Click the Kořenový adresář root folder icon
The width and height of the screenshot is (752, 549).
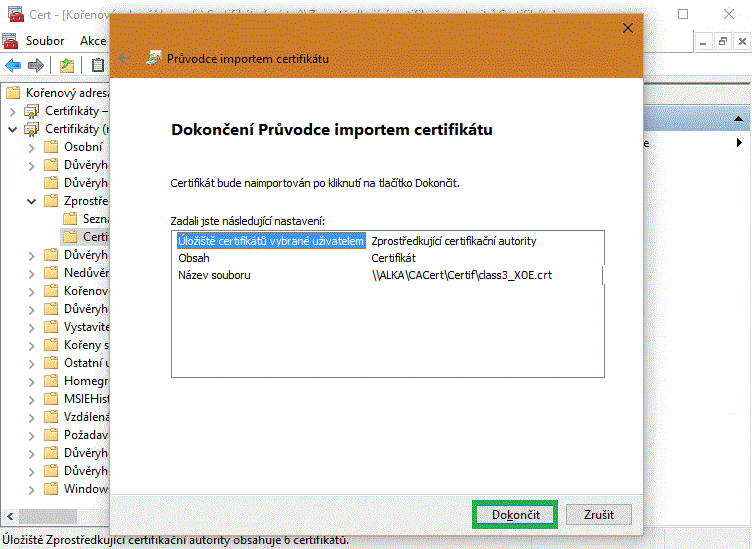click(x=13, y=93)
